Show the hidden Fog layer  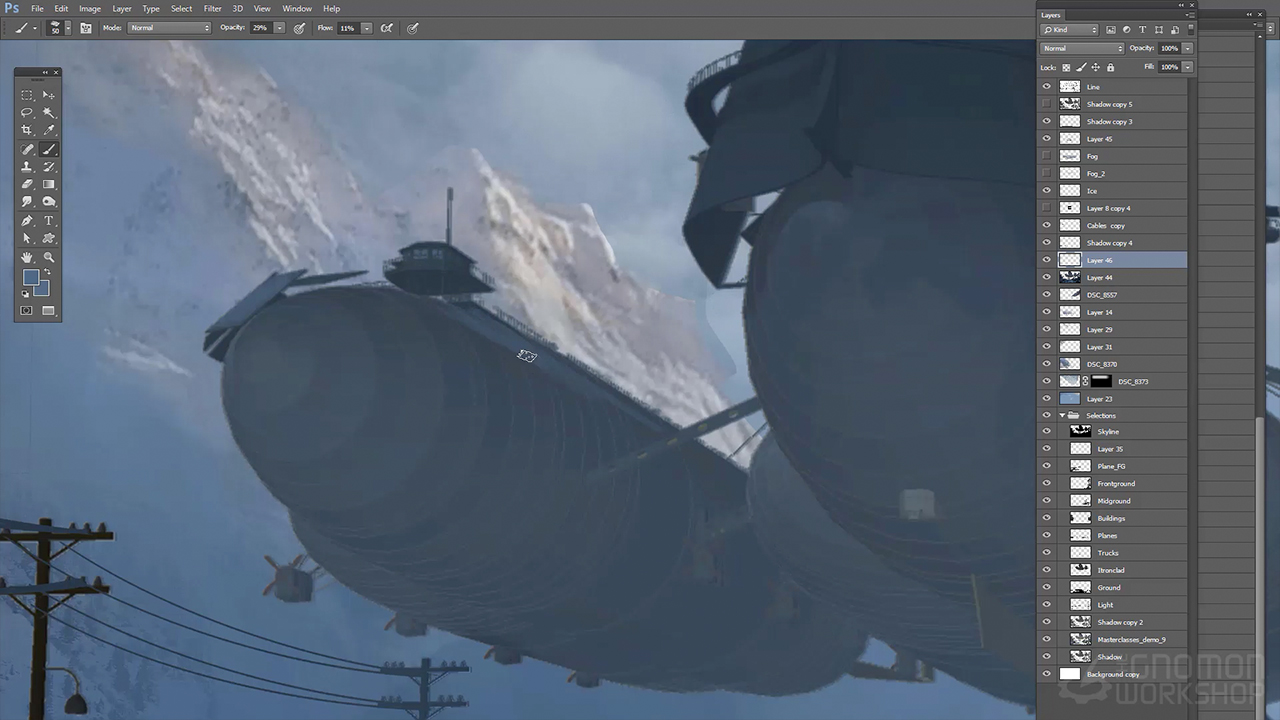pyautogui.click(x=1046, y=156)
